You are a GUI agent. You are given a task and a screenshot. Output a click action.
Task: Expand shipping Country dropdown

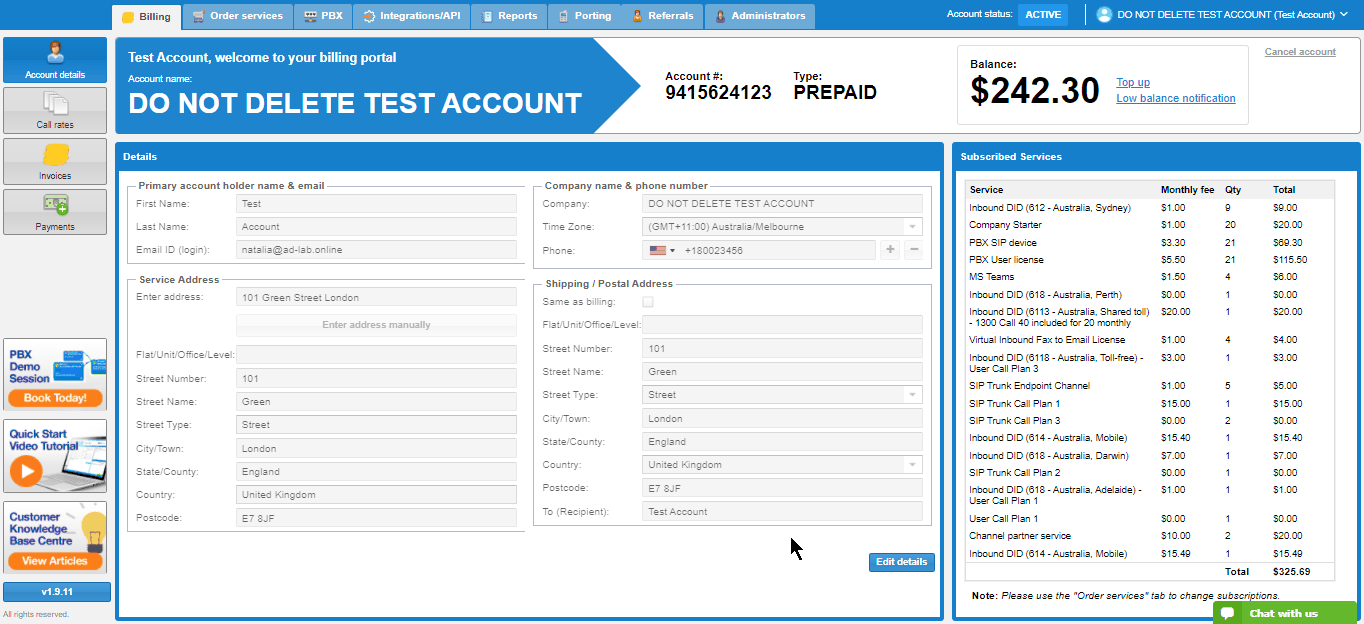pos(912,465)
